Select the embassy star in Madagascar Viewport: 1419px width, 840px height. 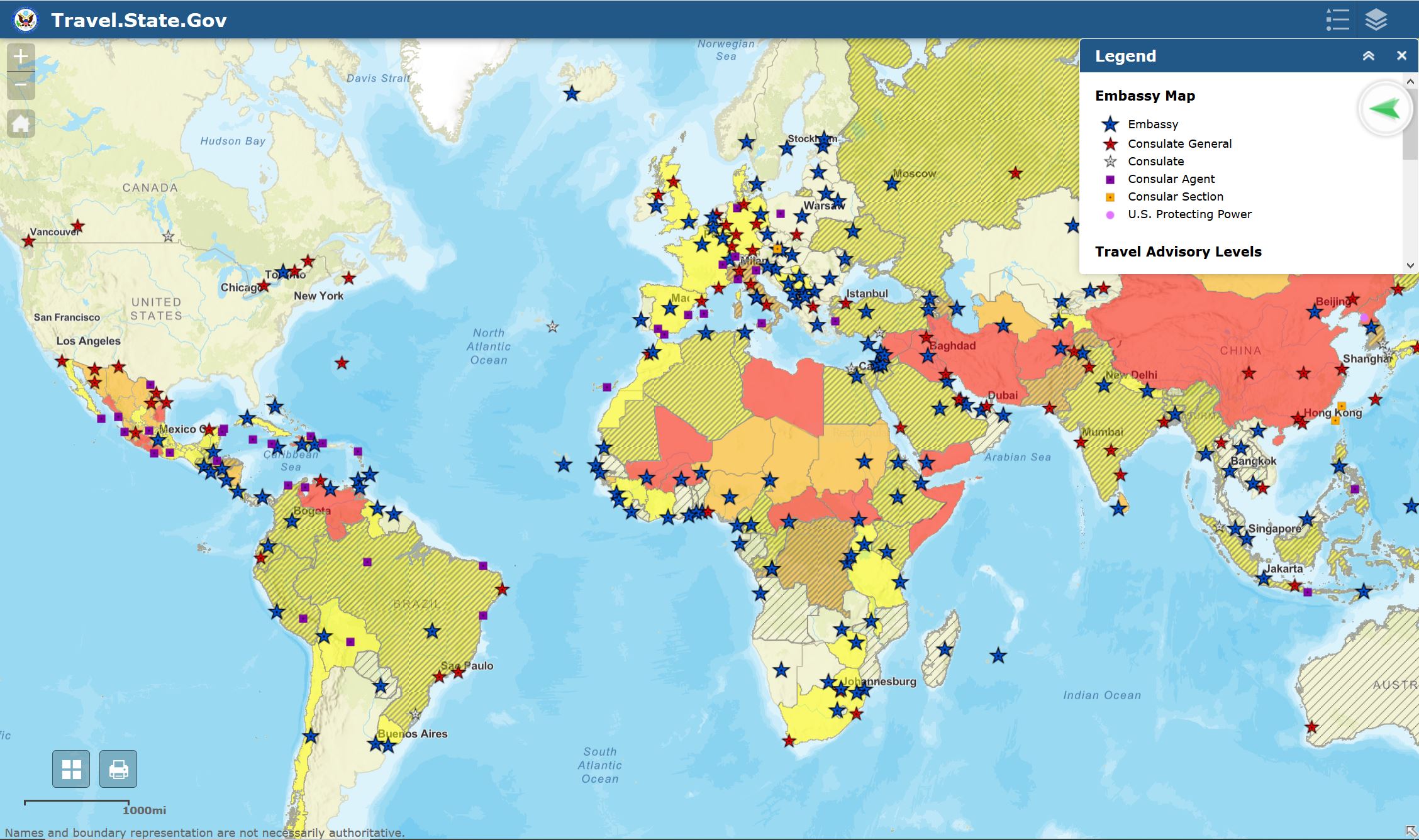[x=945, y=649]
